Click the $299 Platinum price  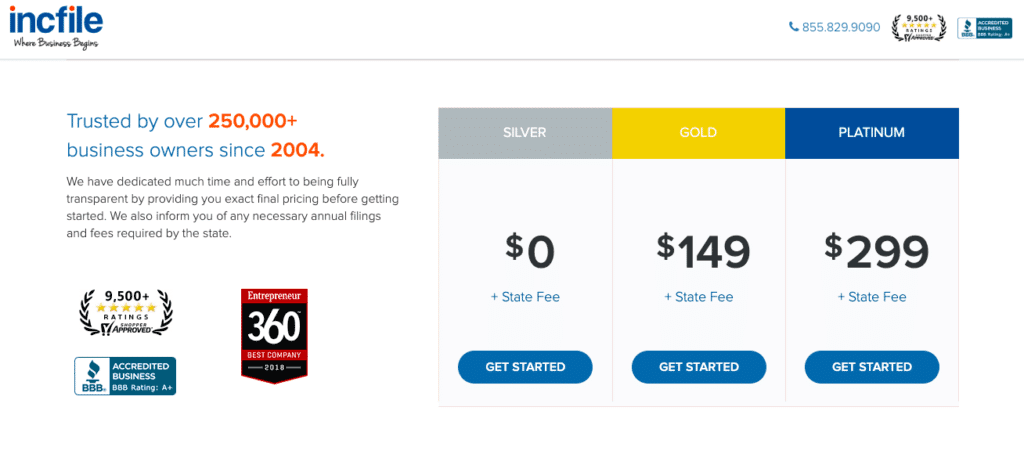pos(876,251)
